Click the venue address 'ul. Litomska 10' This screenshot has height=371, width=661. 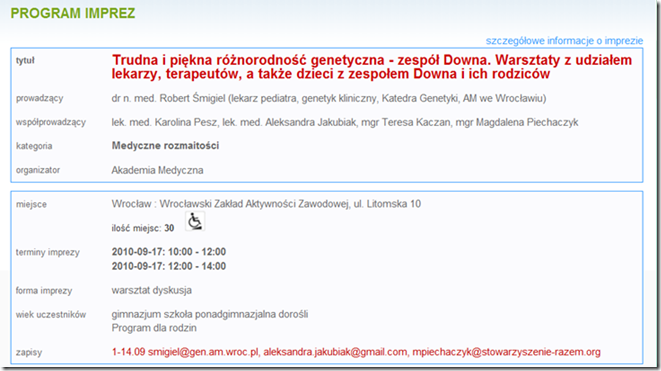click(387, 204)
